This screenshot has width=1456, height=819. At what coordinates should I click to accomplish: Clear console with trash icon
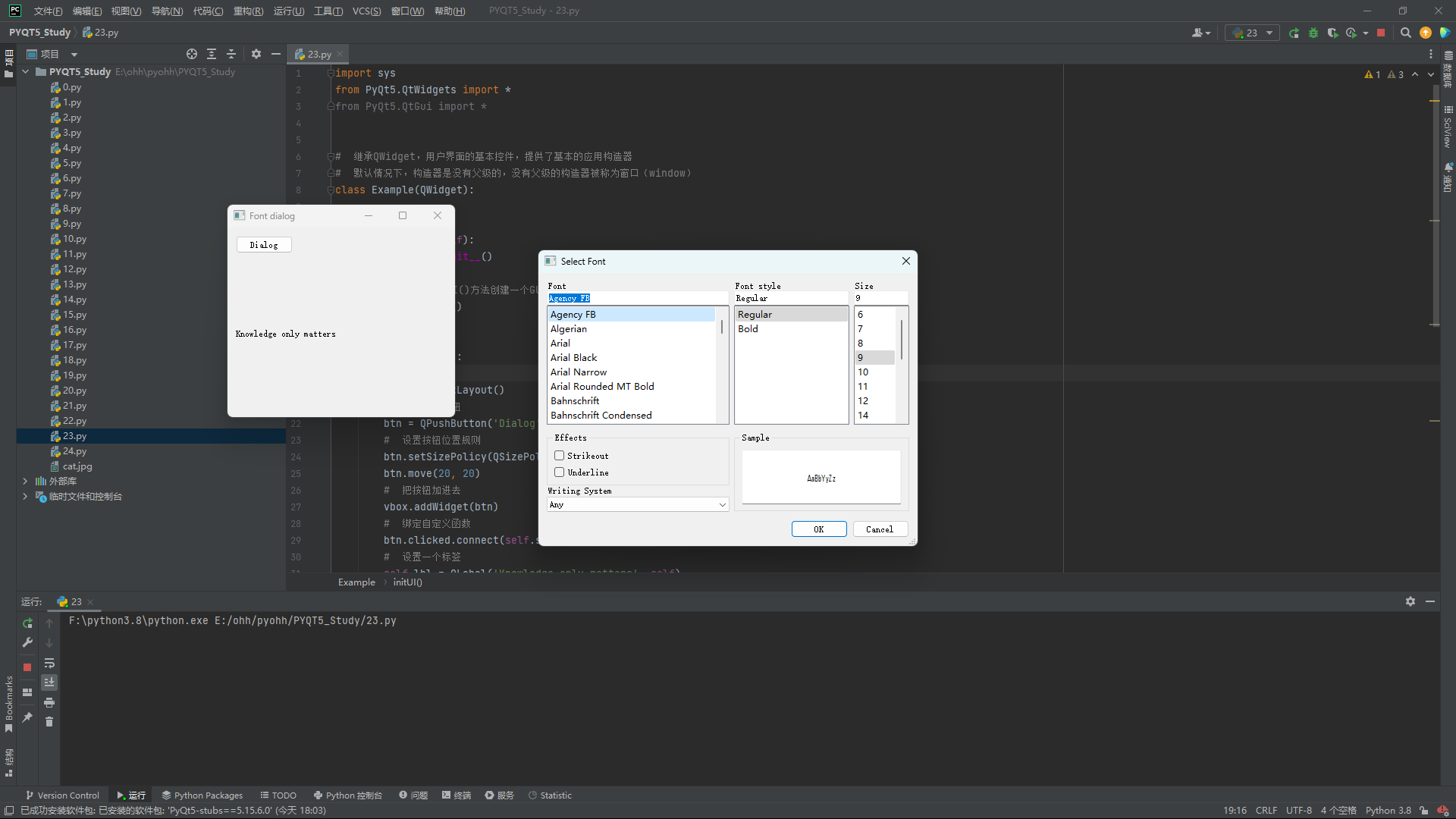click(49, 722)
